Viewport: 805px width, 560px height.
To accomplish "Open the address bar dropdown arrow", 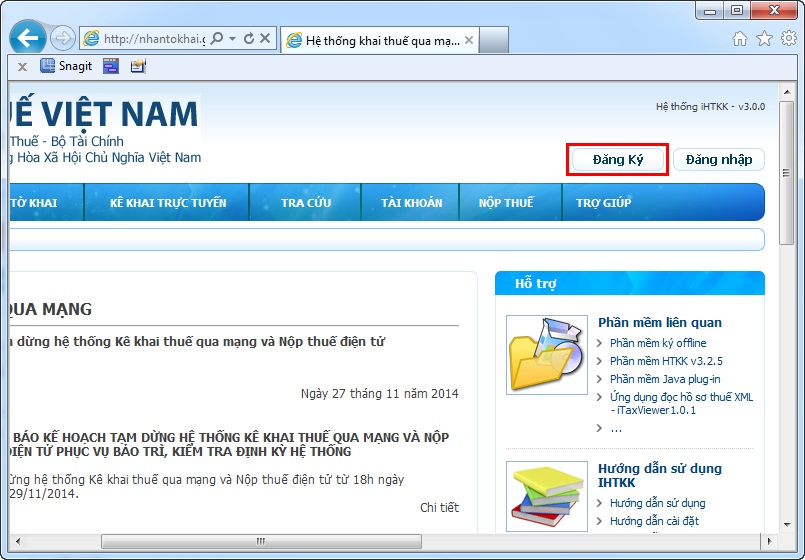I will 233,38.
